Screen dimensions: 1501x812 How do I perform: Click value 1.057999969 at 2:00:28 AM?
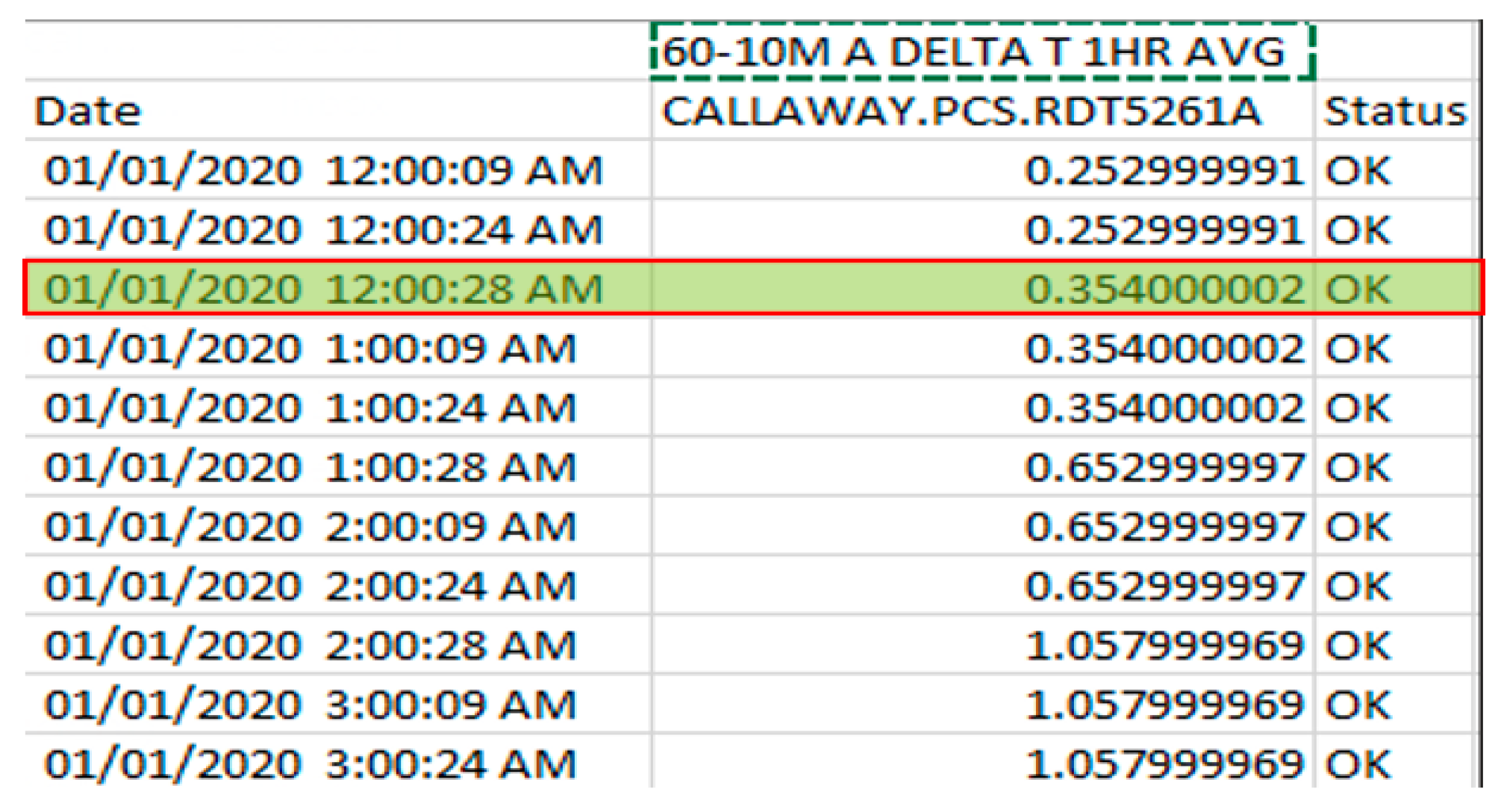[1163, 645]
